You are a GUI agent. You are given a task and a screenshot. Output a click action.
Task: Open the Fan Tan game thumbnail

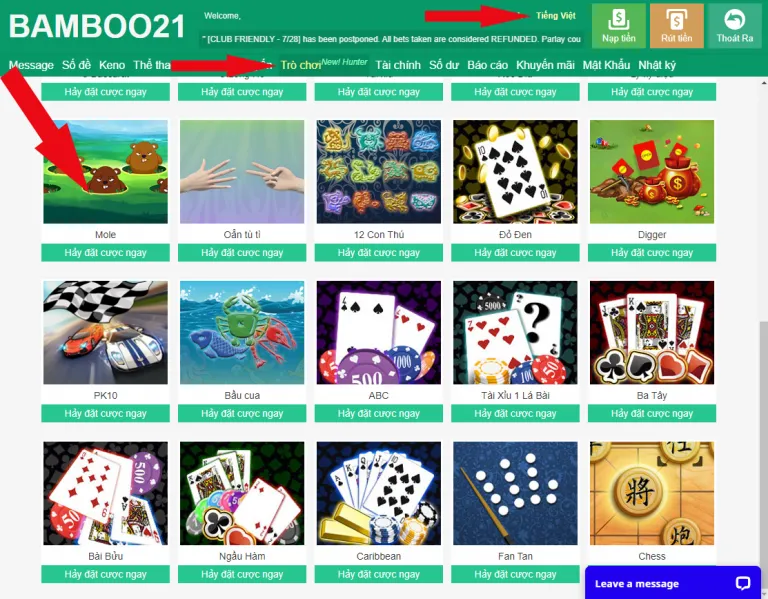coord(515,493)
